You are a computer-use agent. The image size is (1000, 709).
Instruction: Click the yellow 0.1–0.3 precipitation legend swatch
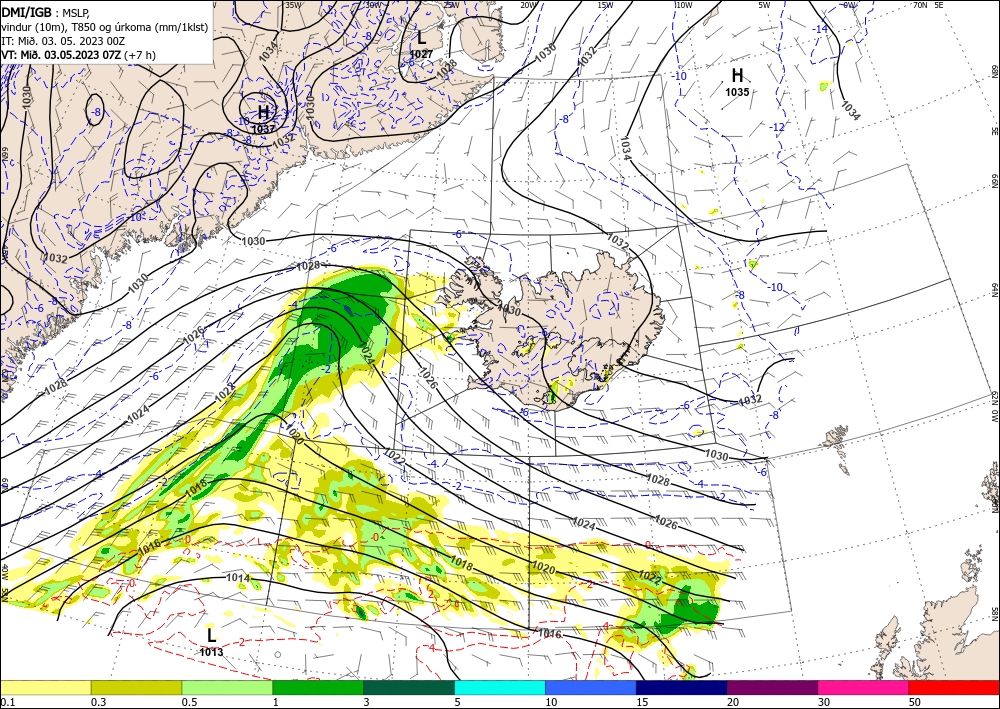pos(46,687)
